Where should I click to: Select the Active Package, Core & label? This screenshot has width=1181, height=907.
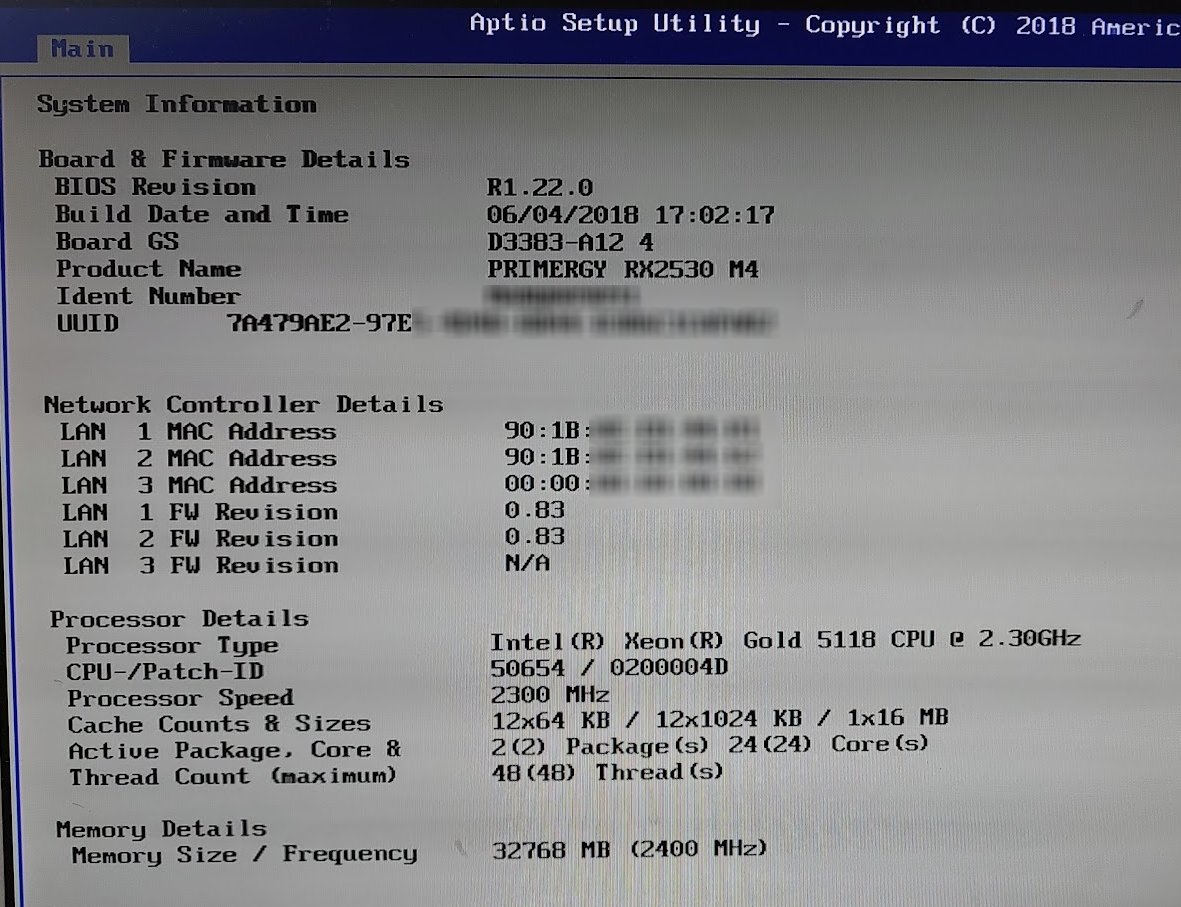coord(235,751)
